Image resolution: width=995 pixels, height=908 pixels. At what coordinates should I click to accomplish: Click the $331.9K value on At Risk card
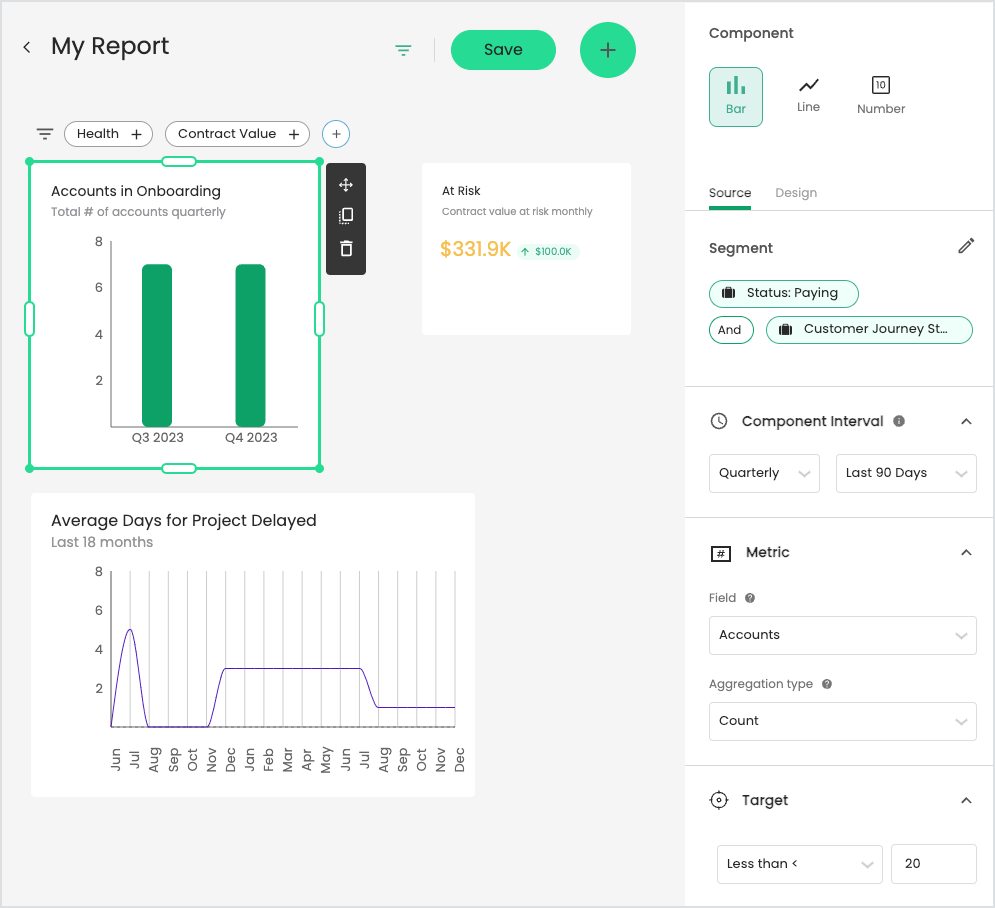[x=475, y=249]
